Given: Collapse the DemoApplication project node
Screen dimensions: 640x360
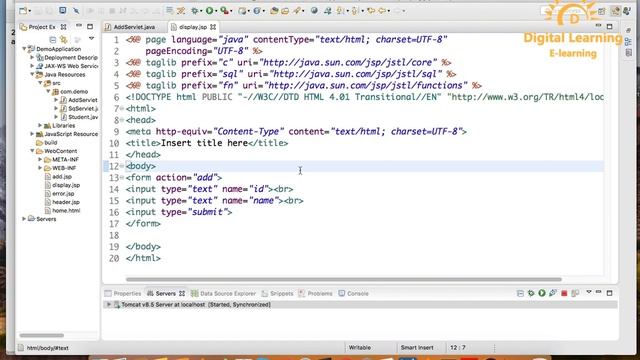Looking at the screenshot, I should tap(24, 49).
